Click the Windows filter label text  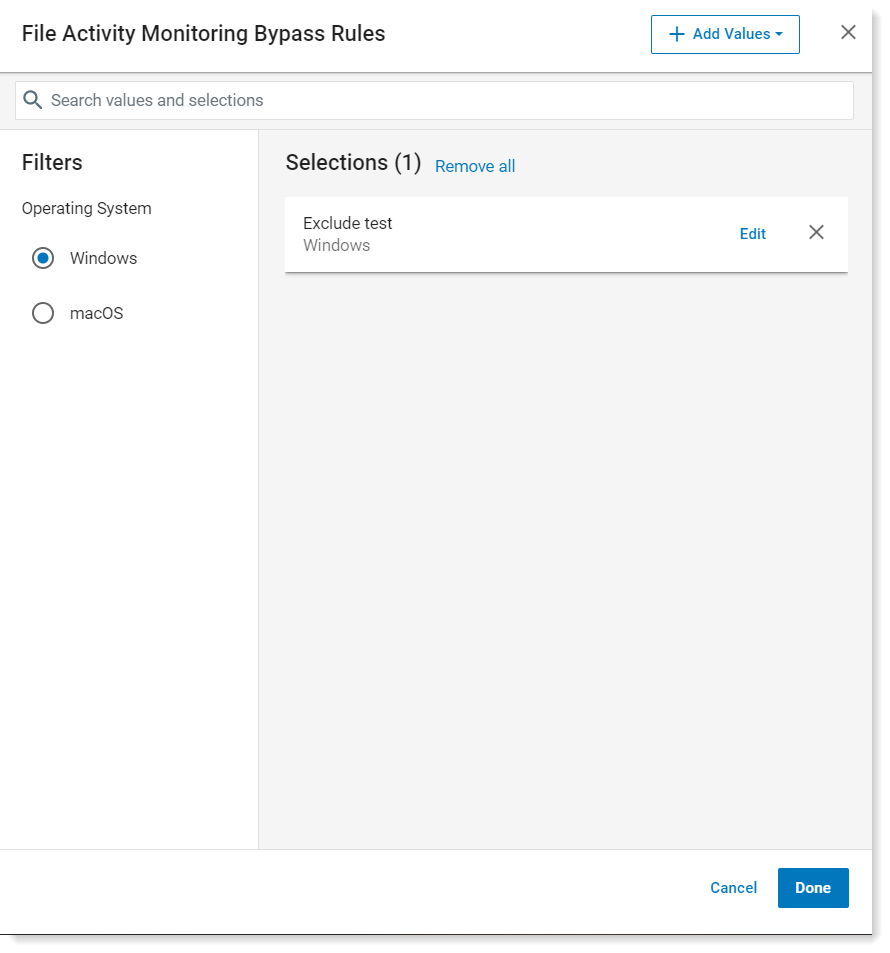[103, 258]
